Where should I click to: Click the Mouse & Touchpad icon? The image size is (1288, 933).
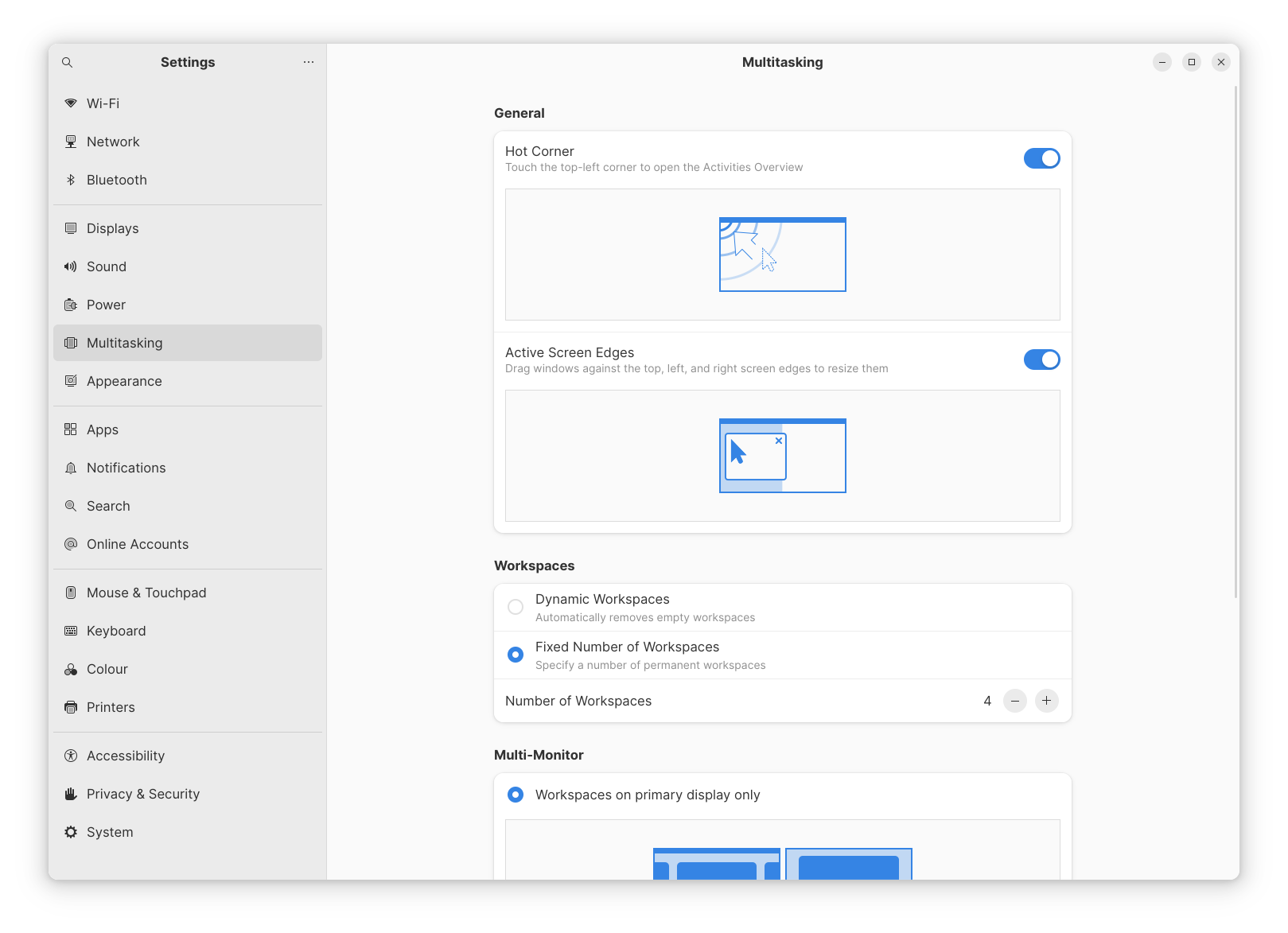(71, 593)
